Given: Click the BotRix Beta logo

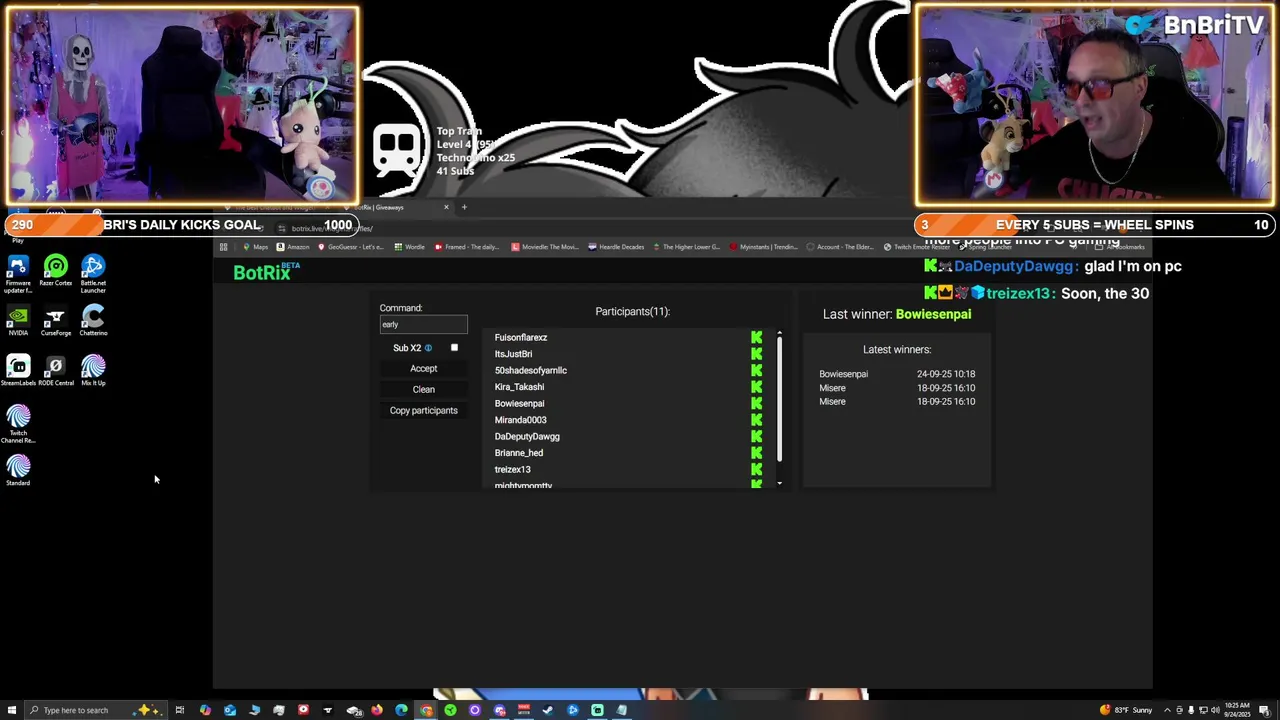Looking at the screenshot, I should 266,272.
